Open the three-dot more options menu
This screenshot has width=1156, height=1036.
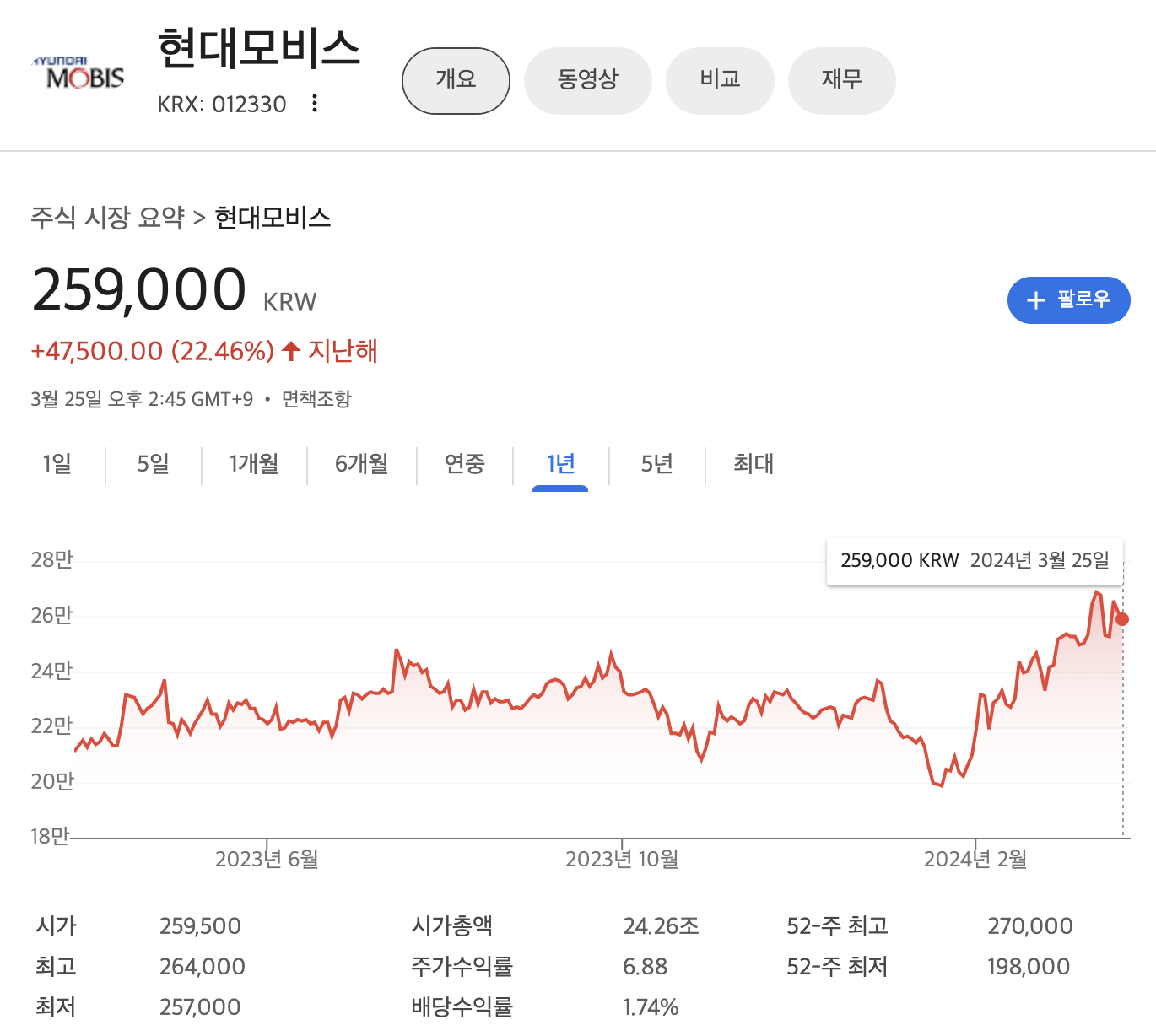tap(315, 104)
